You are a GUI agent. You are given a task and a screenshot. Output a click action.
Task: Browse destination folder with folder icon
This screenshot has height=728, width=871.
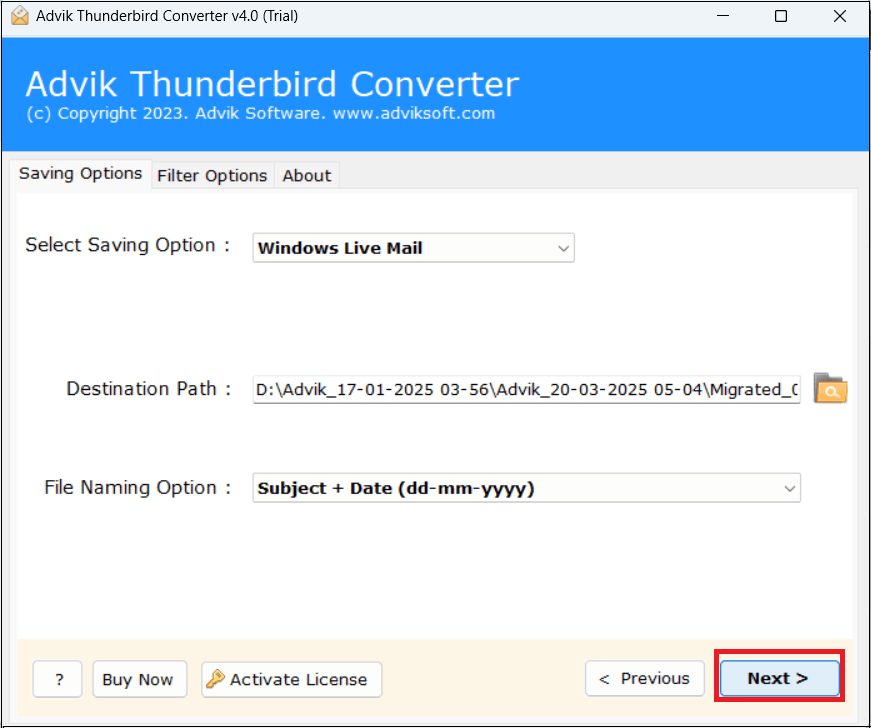[830, 388]
